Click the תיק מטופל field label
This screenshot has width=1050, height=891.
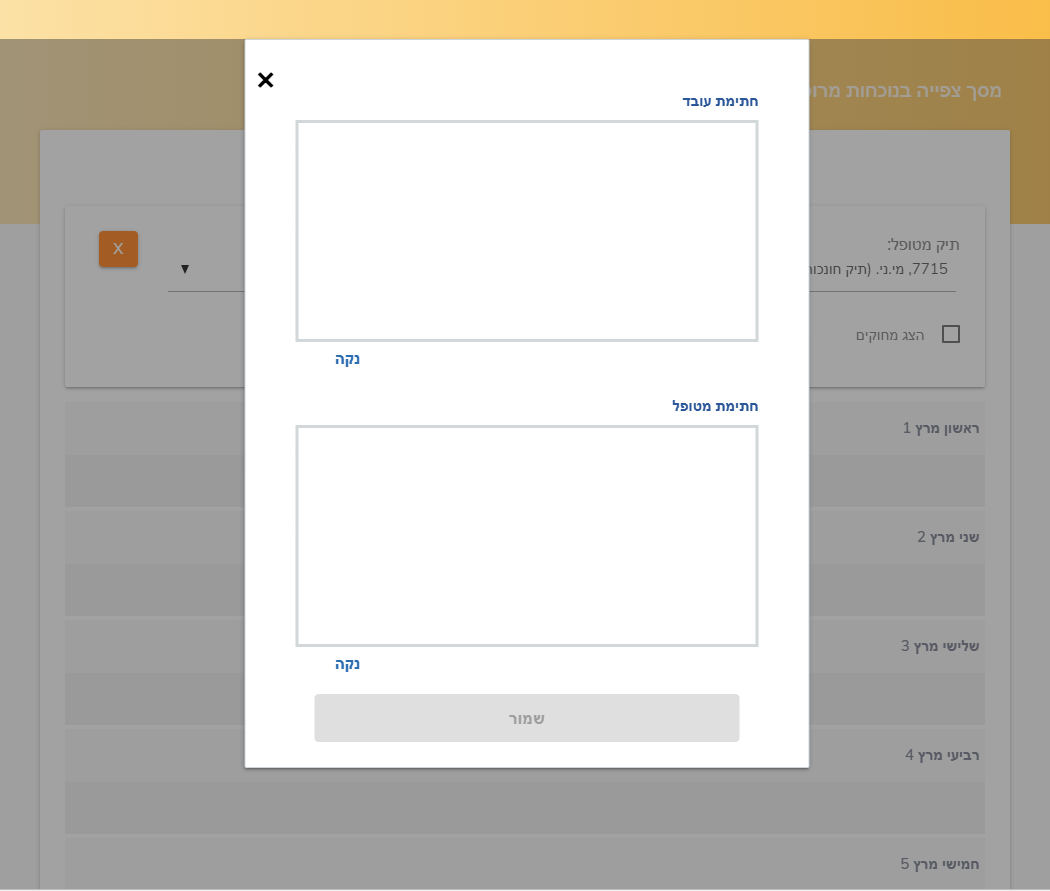pyautogui.click(x=922, y=244)
